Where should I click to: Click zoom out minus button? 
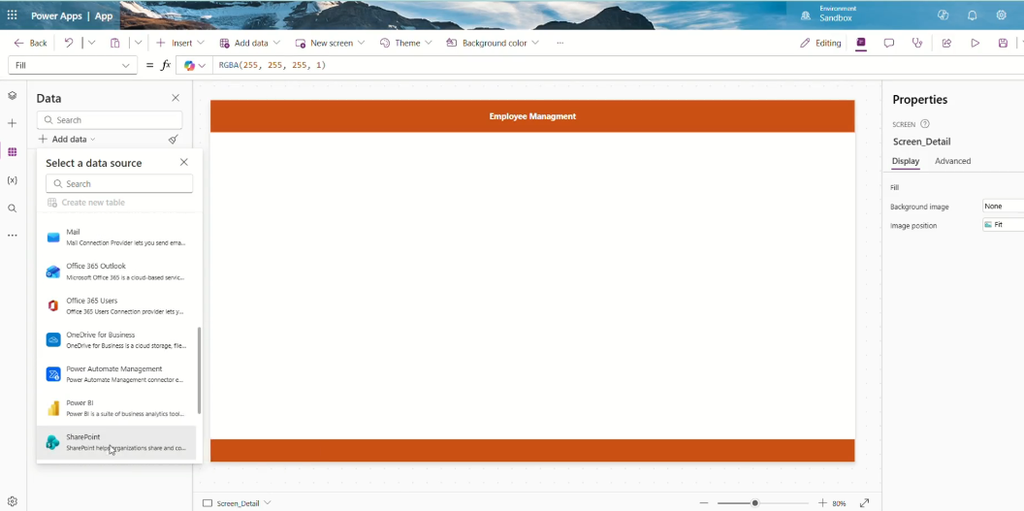703,503
